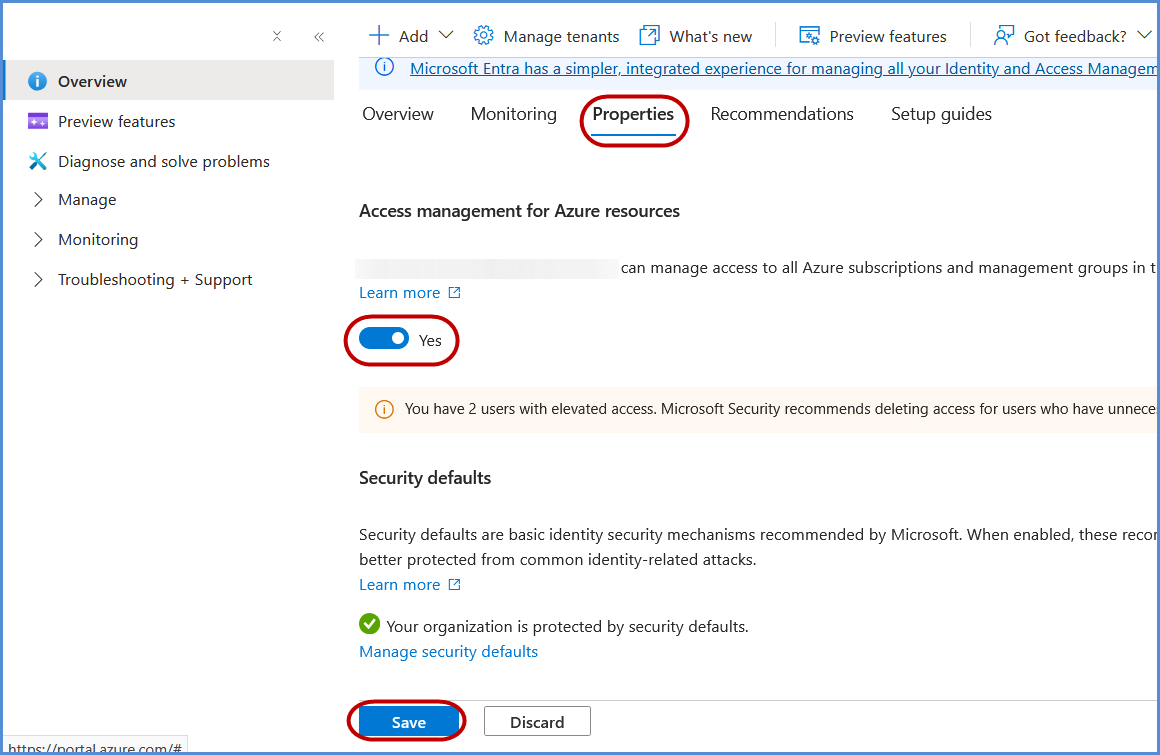Viewport: 1160px width, 755px height.
Task: Click the Add plus icon
Action: tap(379, 36)
